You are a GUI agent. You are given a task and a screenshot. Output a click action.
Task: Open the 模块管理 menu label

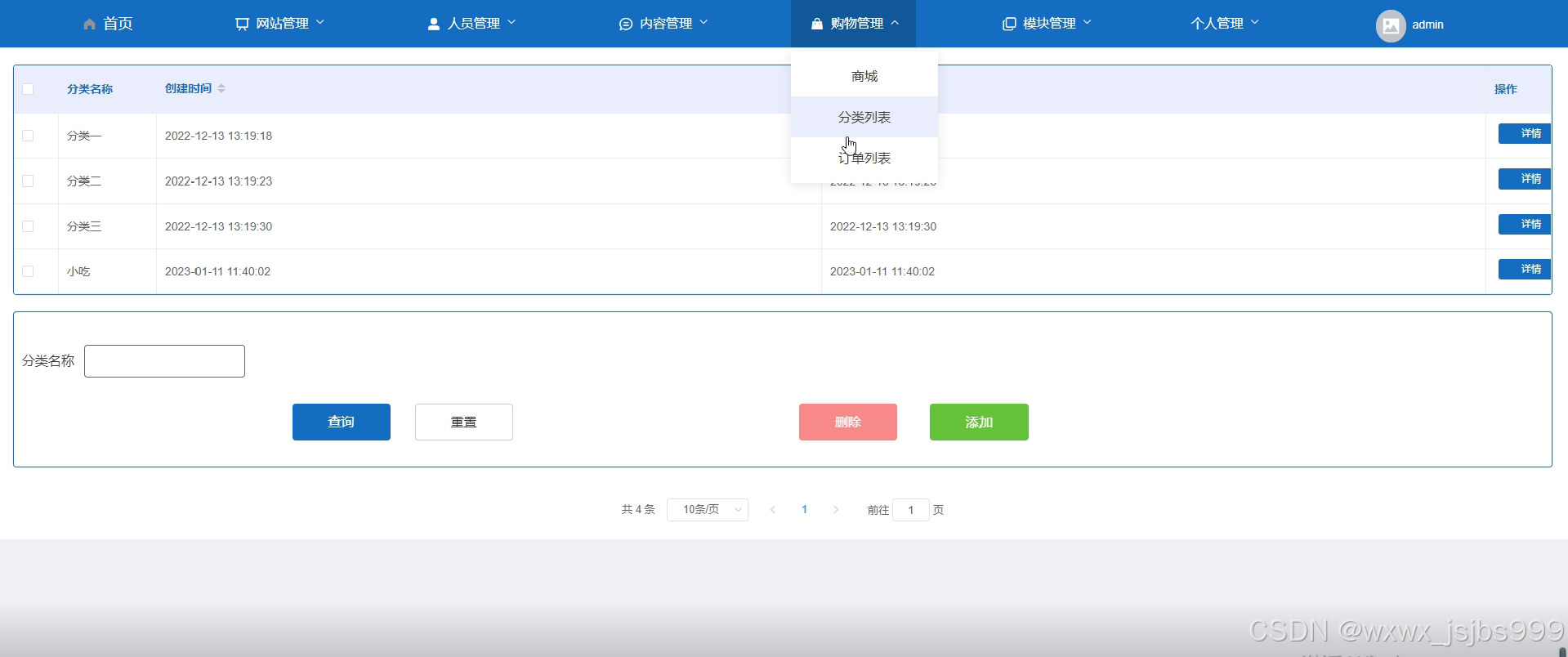click(1049, 24)
